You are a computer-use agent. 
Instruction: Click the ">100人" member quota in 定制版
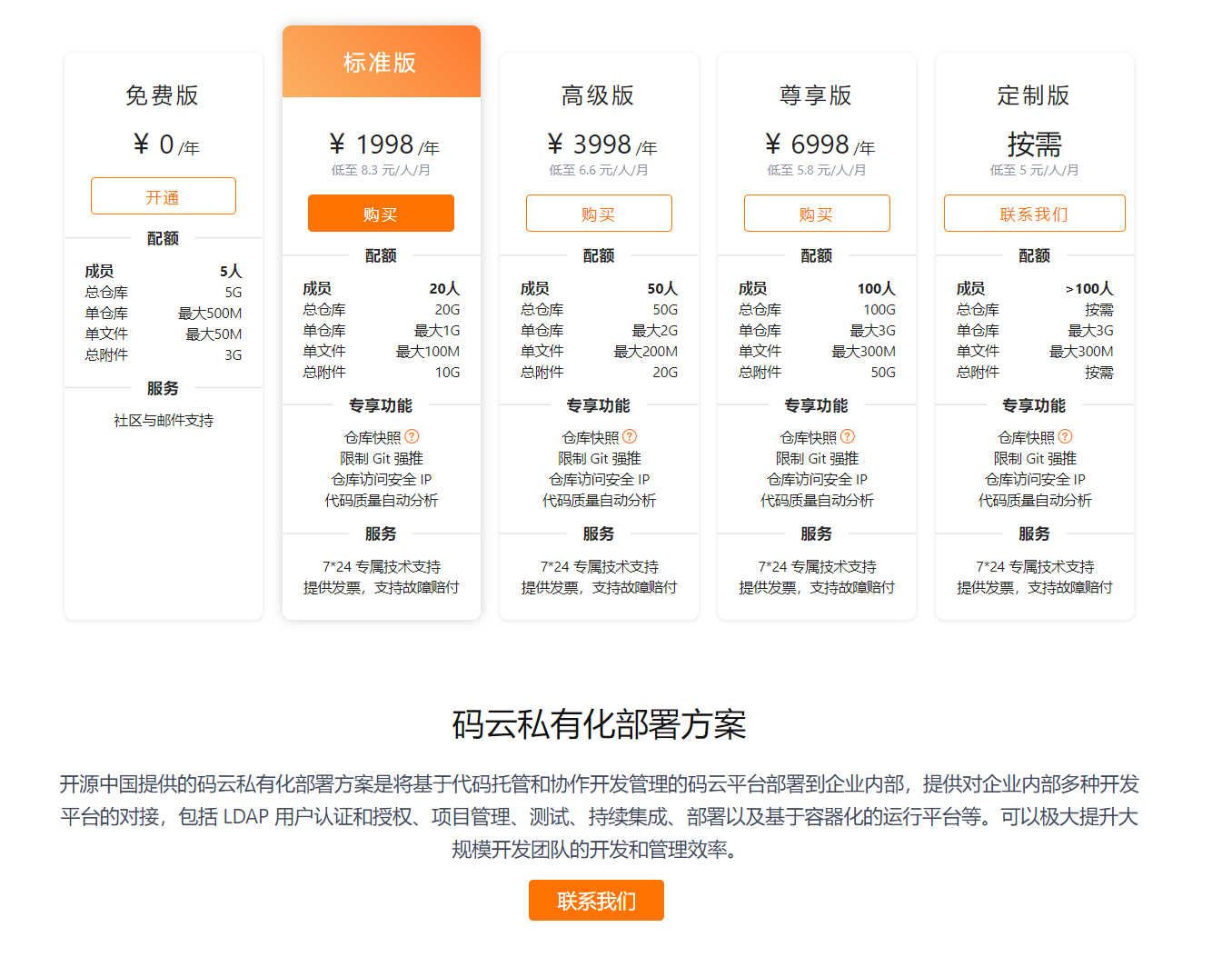pos(1089,289)
